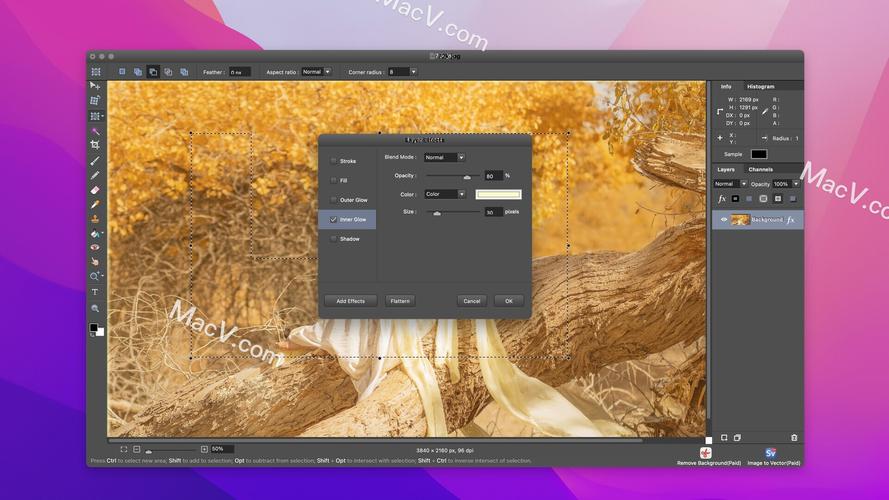Switch to the Layers tab
889x500 pixels.
point(726,169)
